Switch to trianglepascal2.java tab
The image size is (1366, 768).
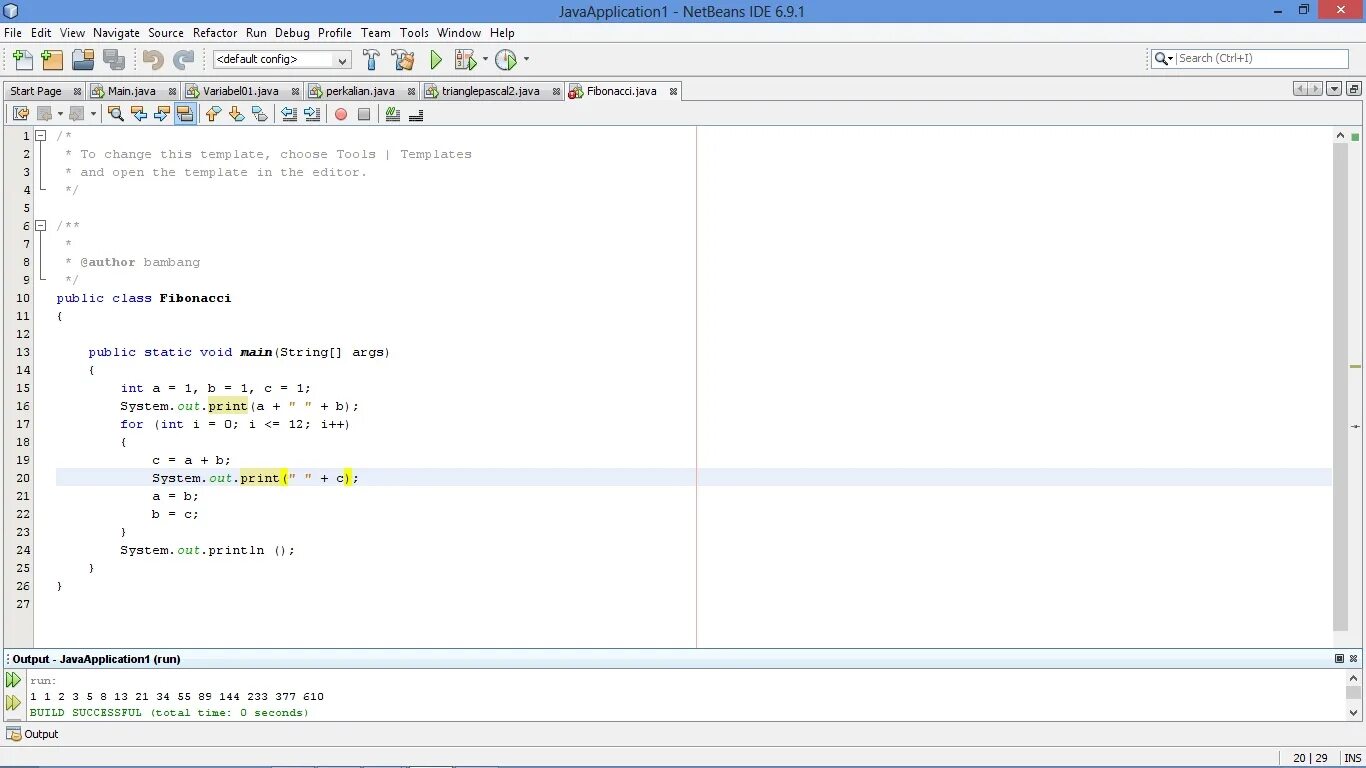point(490,91)
